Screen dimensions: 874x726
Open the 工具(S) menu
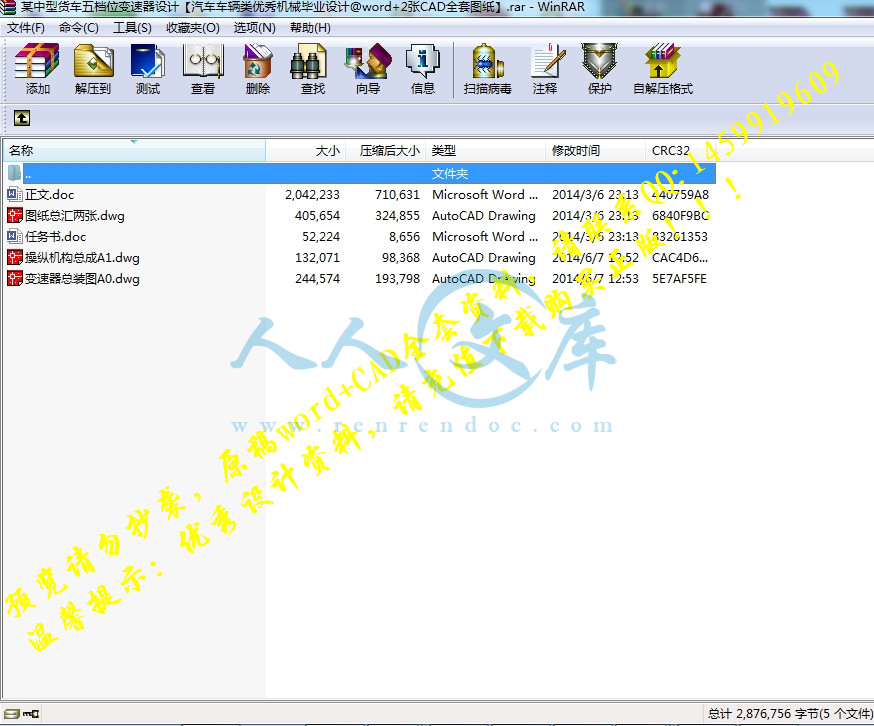[x=132, y=28]
